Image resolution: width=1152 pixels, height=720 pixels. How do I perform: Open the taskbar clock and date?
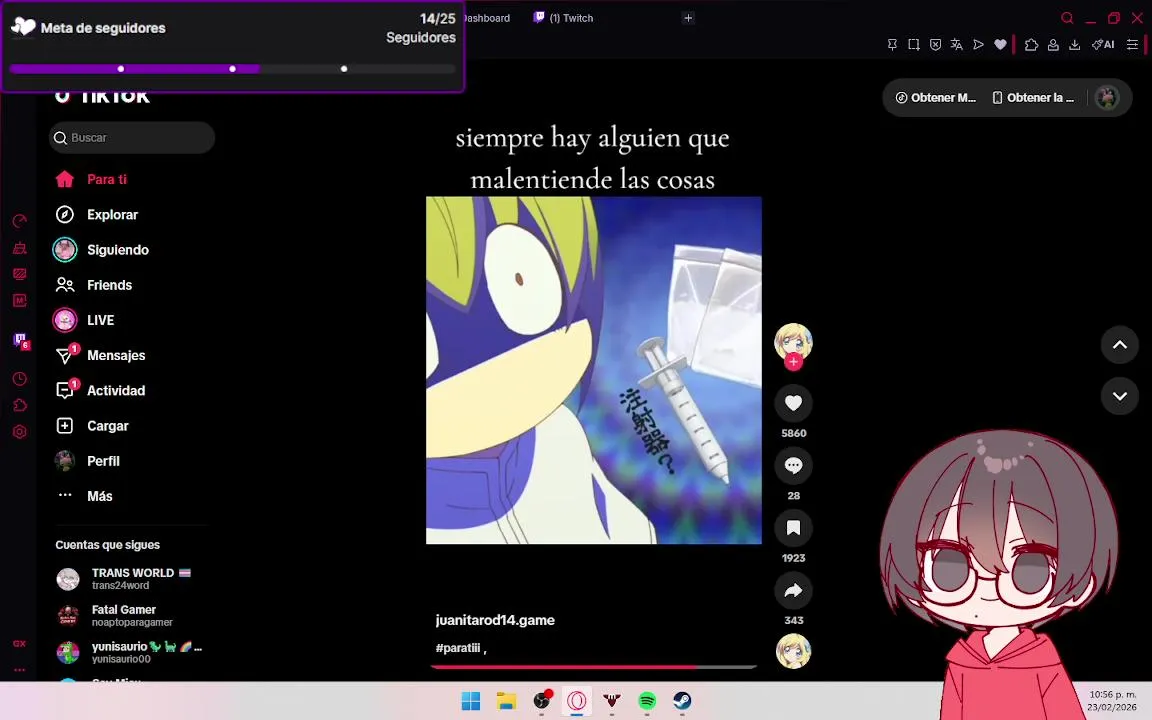pos(1111,701)
